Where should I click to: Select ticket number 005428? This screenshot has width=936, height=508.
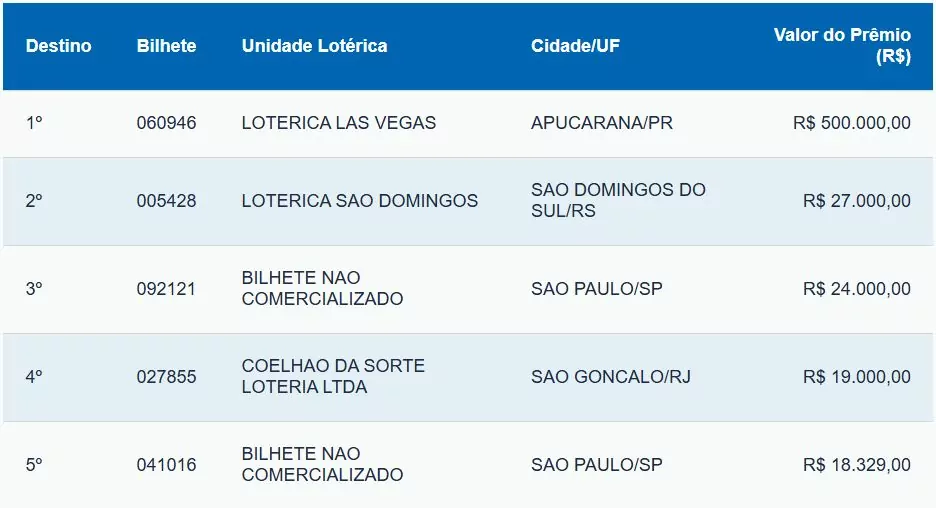(166, 201)
